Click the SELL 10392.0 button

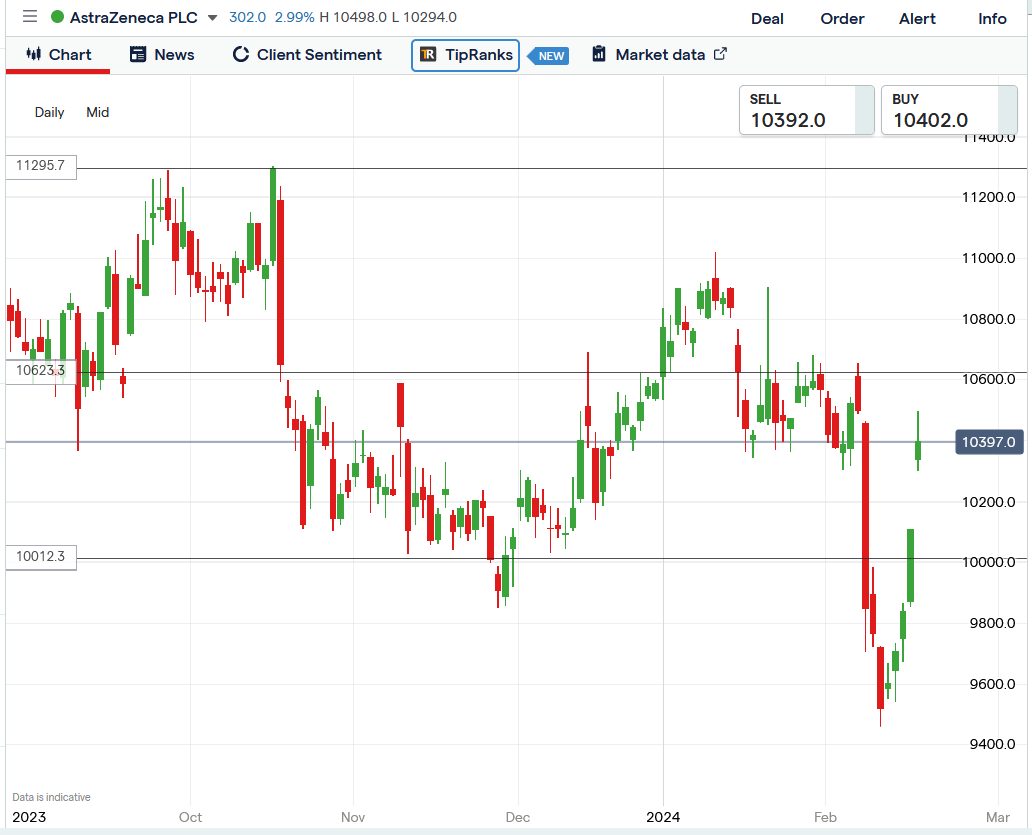[x=806, y=110]
